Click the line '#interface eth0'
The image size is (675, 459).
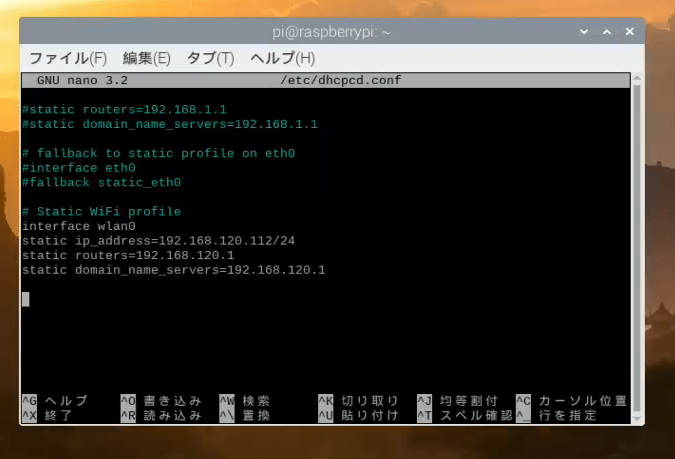coord(79,168)
